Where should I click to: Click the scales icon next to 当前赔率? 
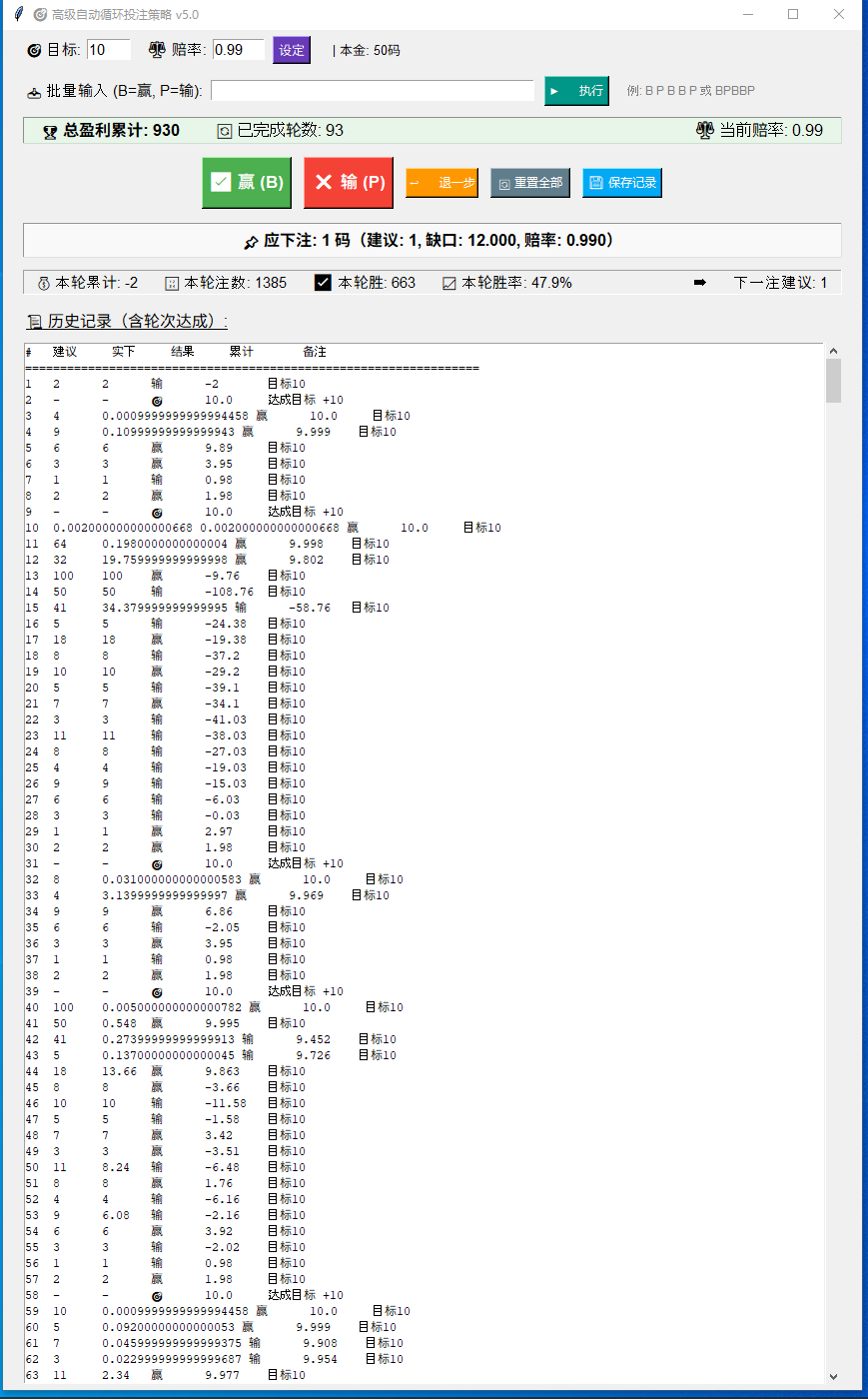pyautogui.click(x=705, y=130)
